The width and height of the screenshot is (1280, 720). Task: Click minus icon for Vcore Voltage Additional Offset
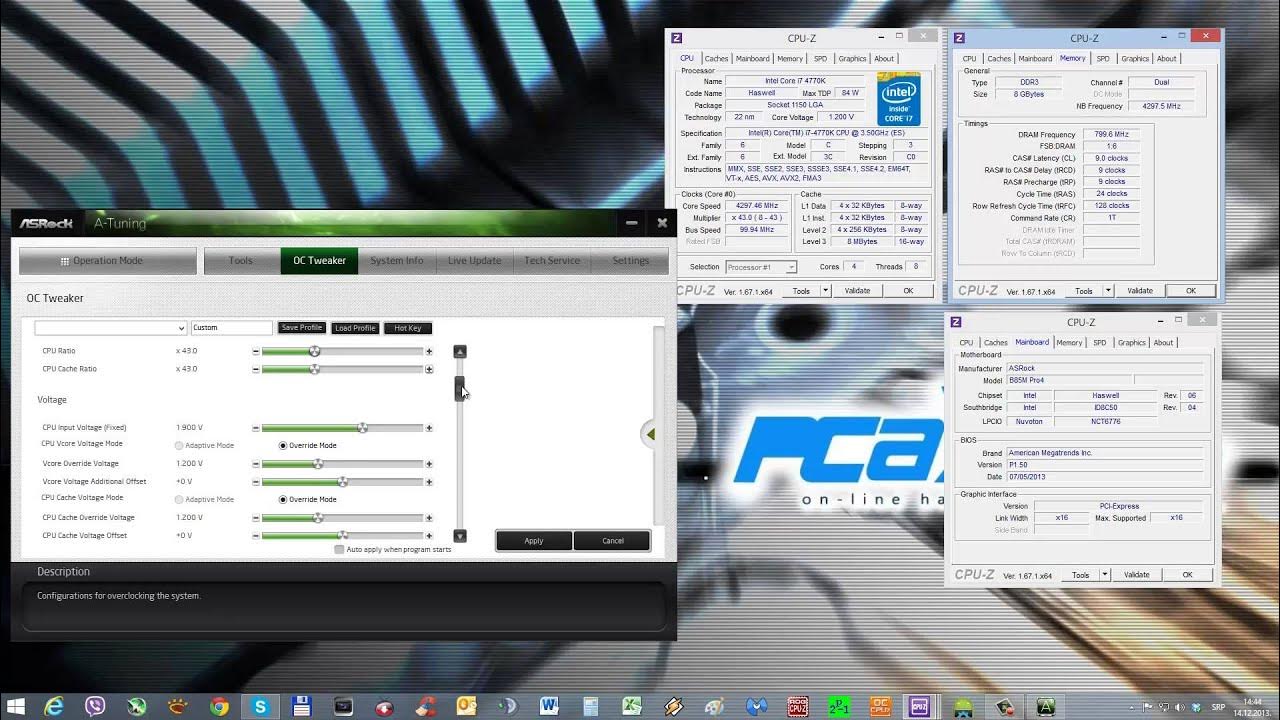[x=256, y=482]
